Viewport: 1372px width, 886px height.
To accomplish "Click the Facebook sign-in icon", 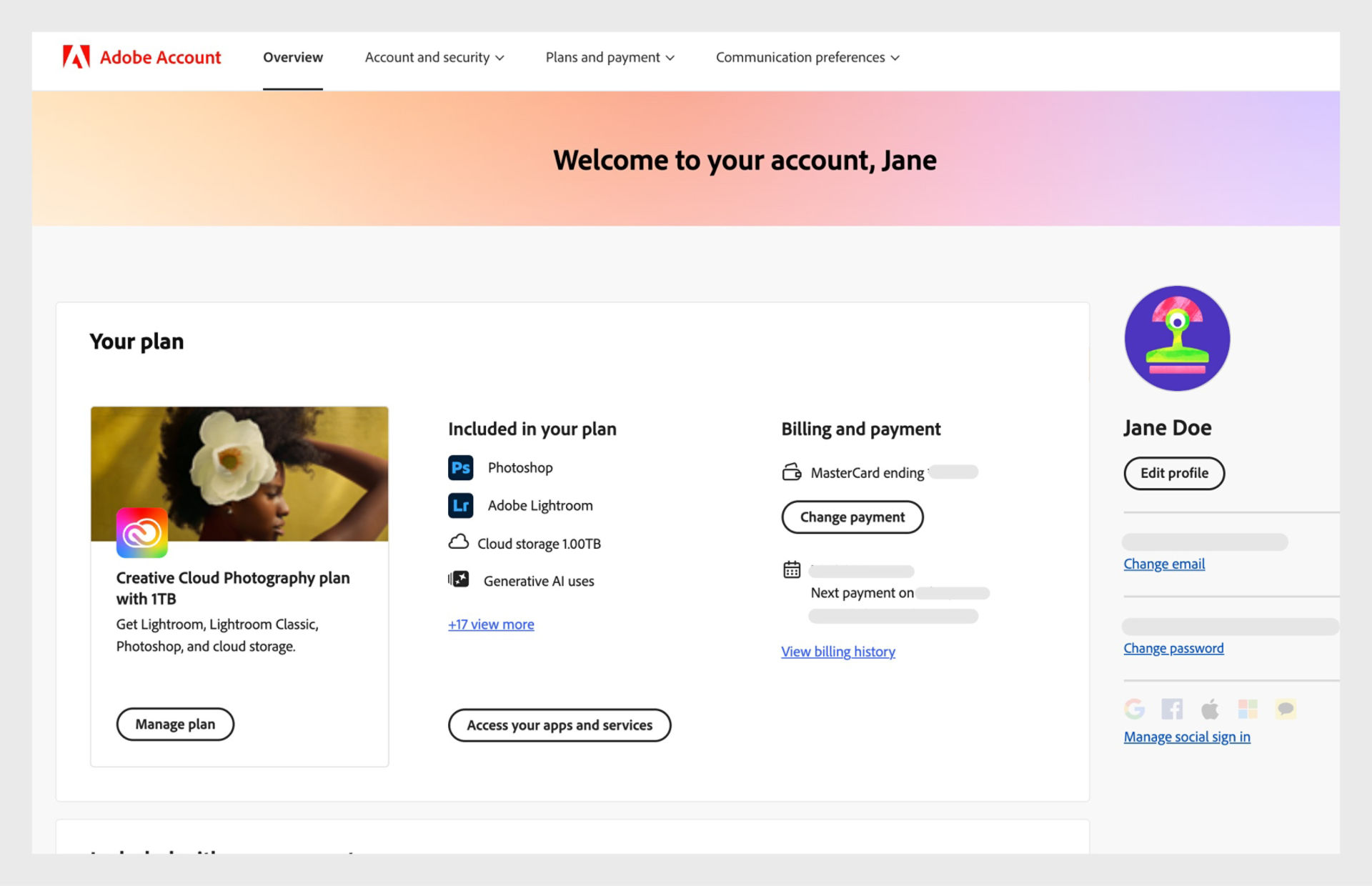I will [x=1172, y=709].
